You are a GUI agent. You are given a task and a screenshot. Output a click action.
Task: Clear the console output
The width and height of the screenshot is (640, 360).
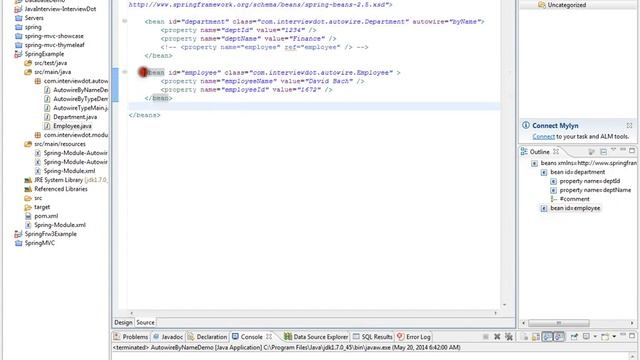click(x=524, y=337)
